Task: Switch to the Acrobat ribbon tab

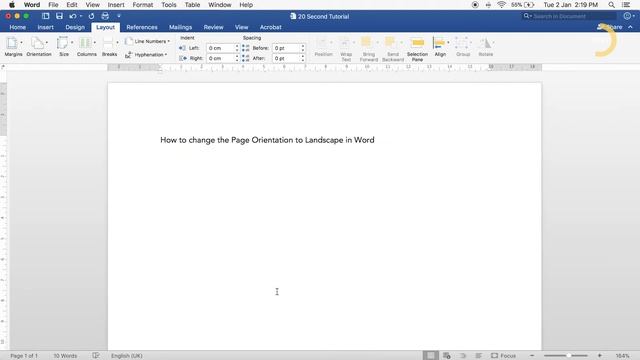Action: (271, 27)
